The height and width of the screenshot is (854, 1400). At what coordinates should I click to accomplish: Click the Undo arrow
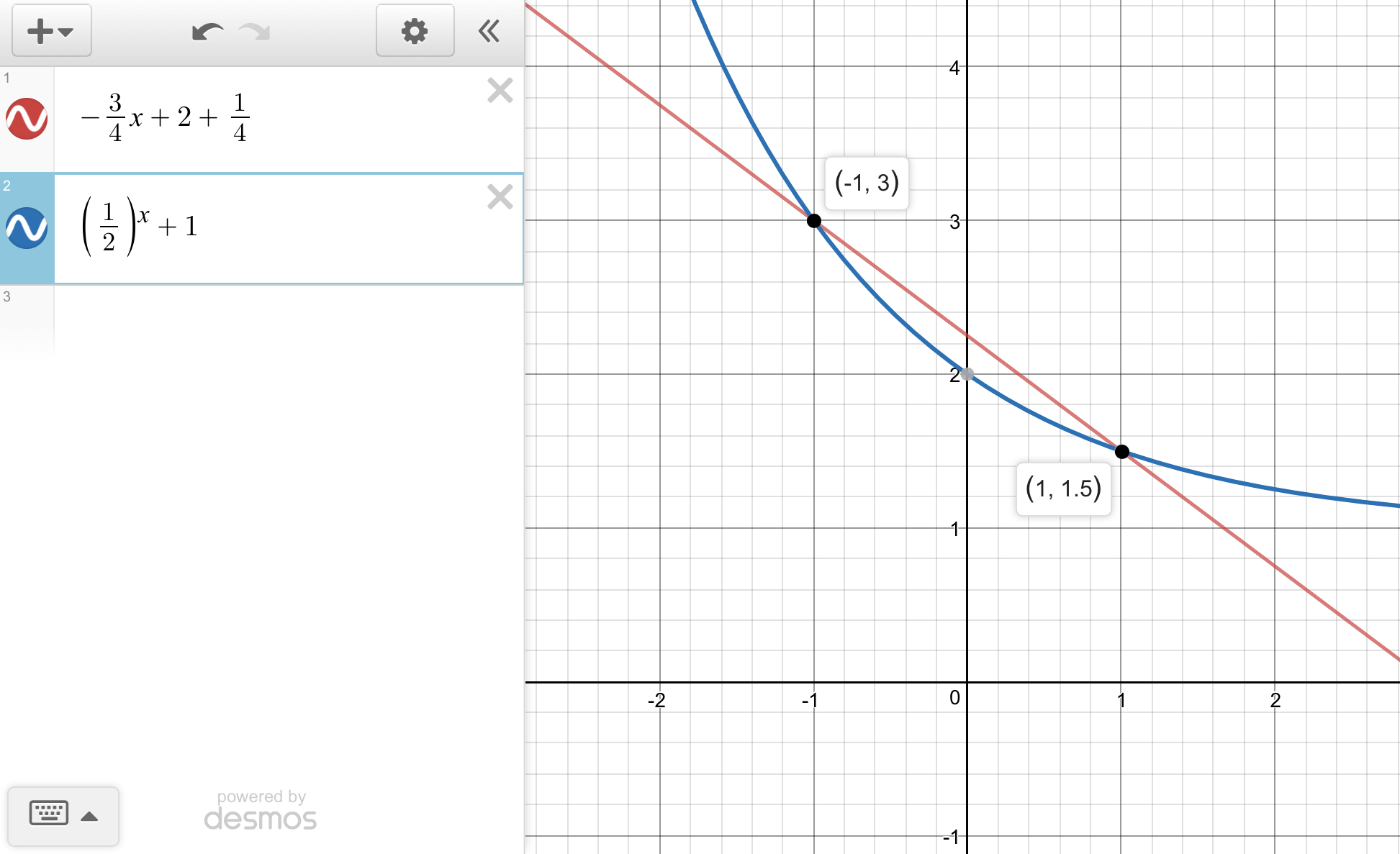tap(207, 32)
